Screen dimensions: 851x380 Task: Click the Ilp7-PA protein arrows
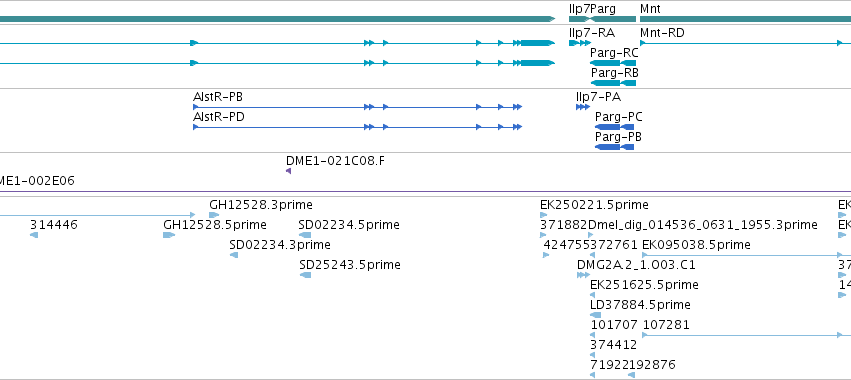point(583,107)
